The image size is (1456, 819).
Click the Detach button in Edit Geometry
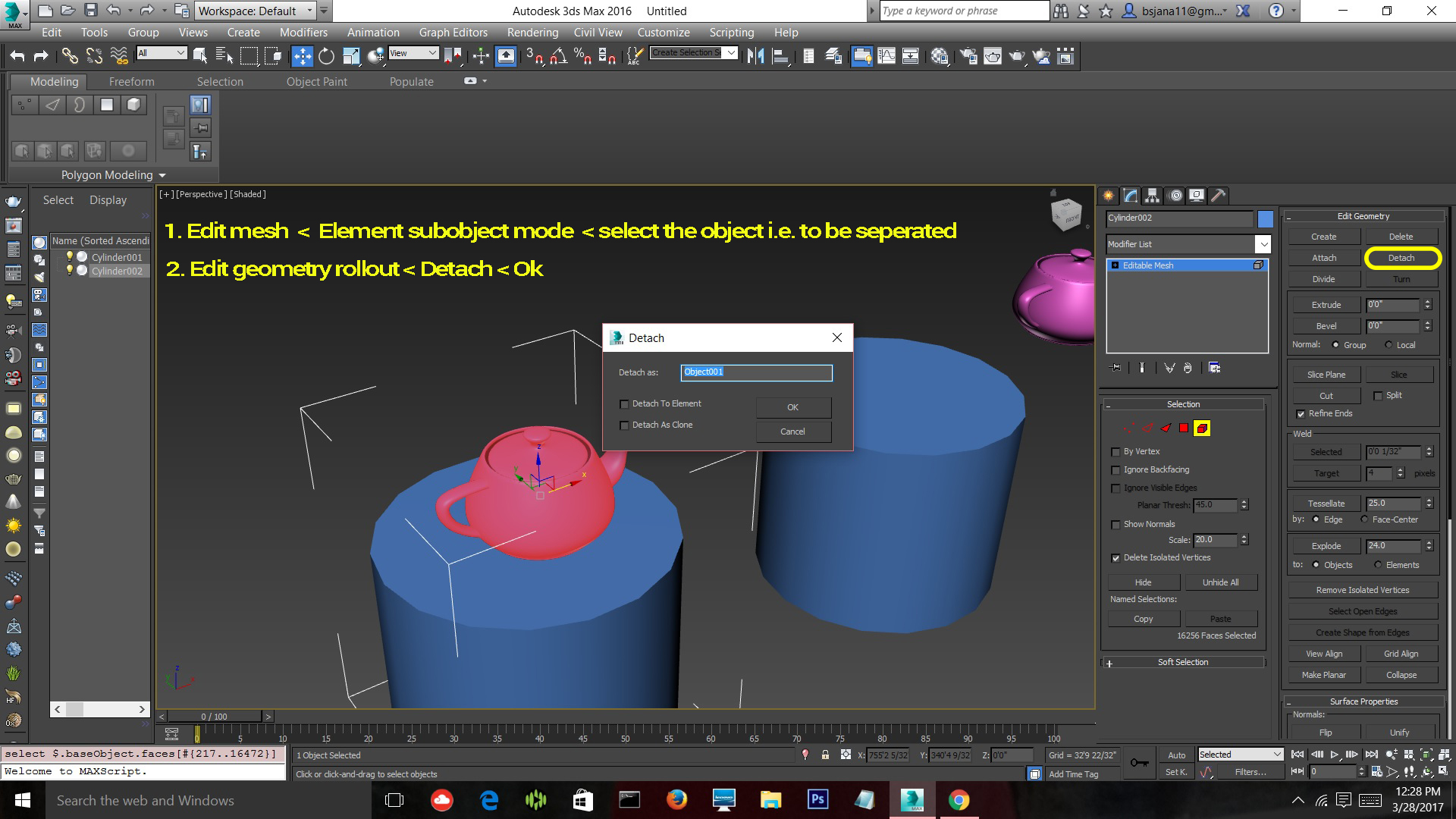pyautogui.click(x=1401, y=258)
